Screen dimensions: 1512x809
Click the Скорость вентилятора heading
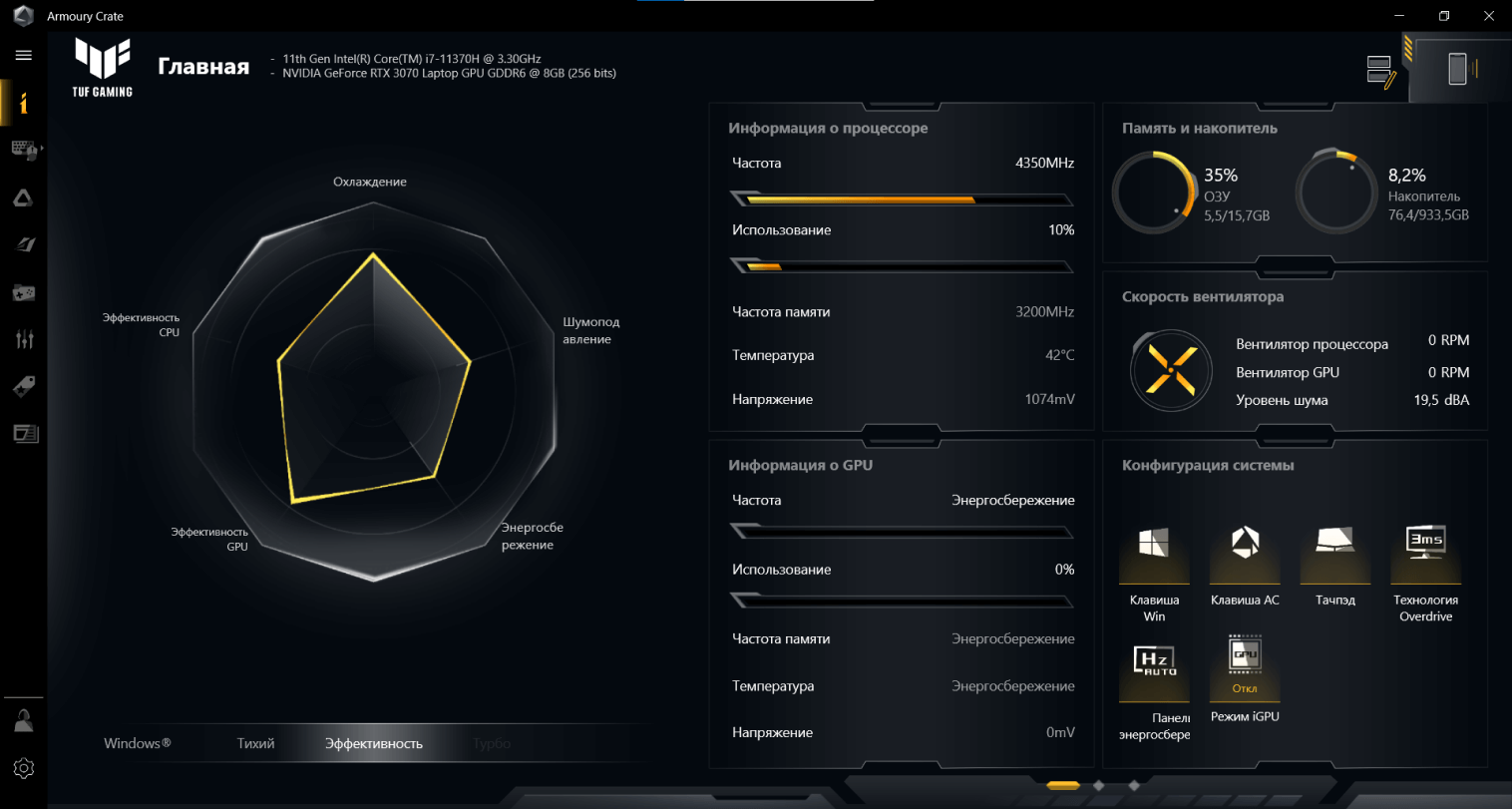click(1203, 296)
